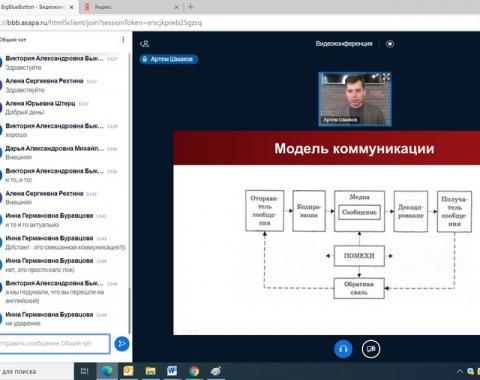Click the нет, это просто капс лок message
The image size is (480, 380).
(x=40, y=270)
